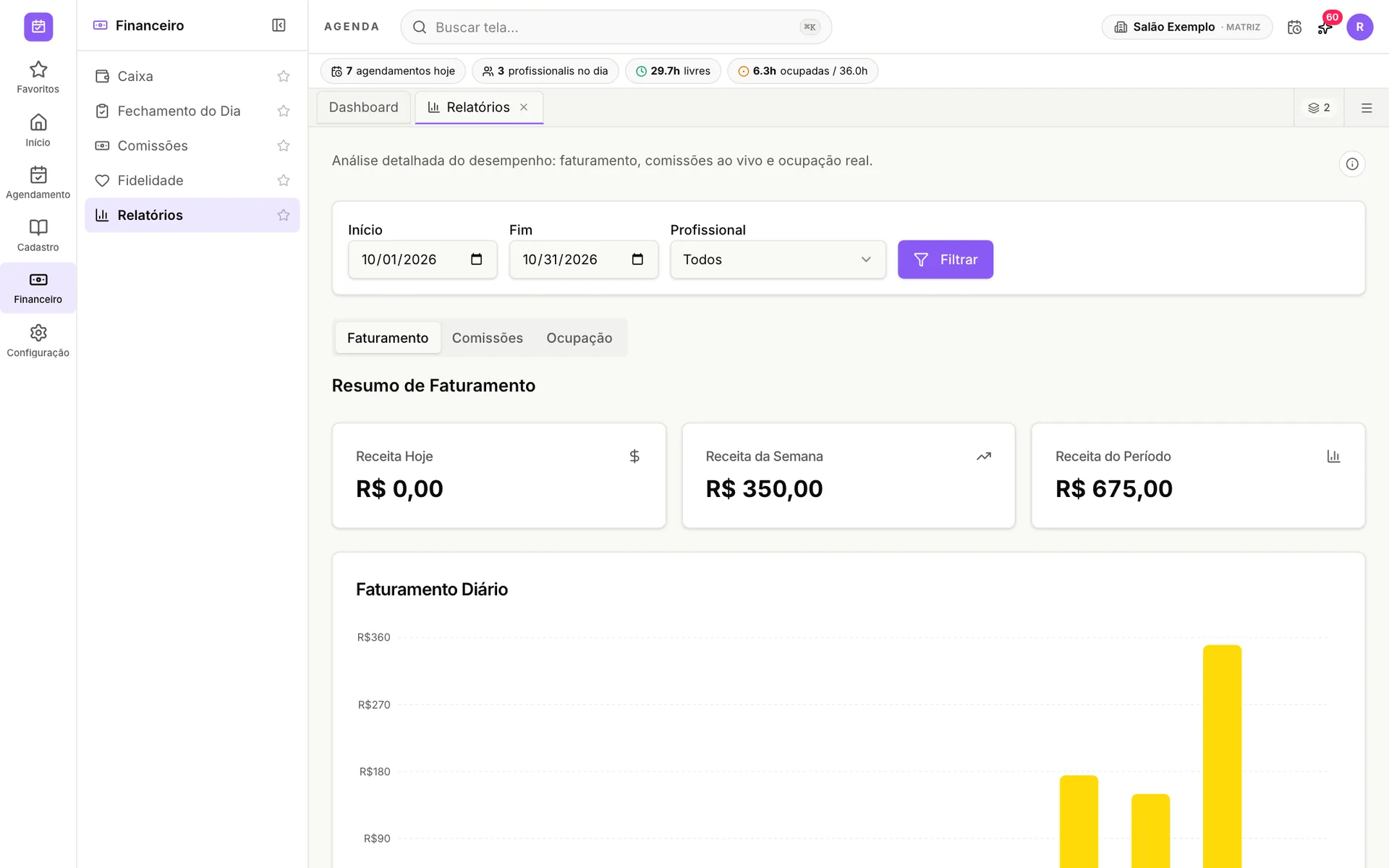Open Fechamento do Dia

[x=192, y=111]
